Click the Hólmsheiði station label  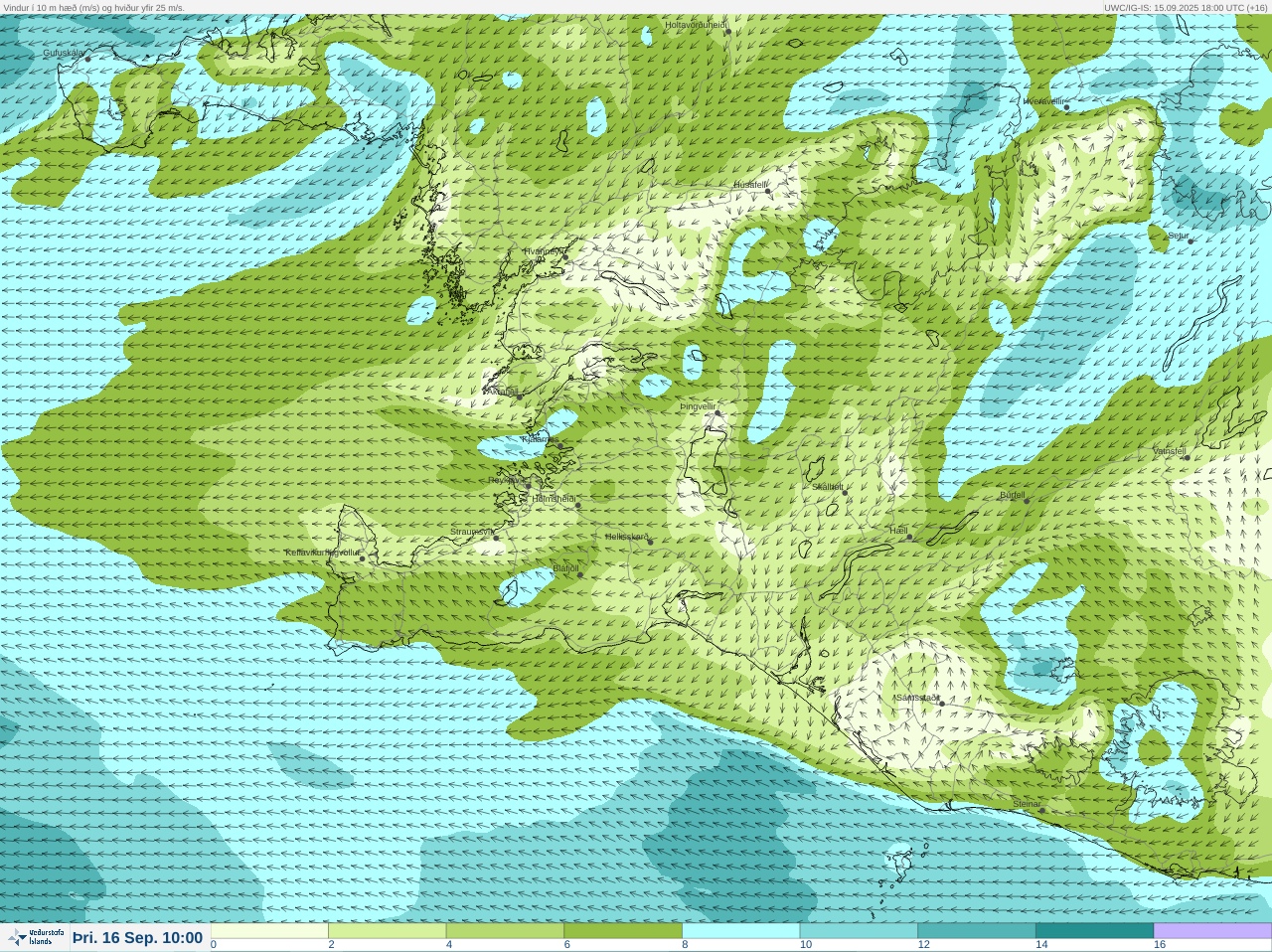click(x=554, y=499)
